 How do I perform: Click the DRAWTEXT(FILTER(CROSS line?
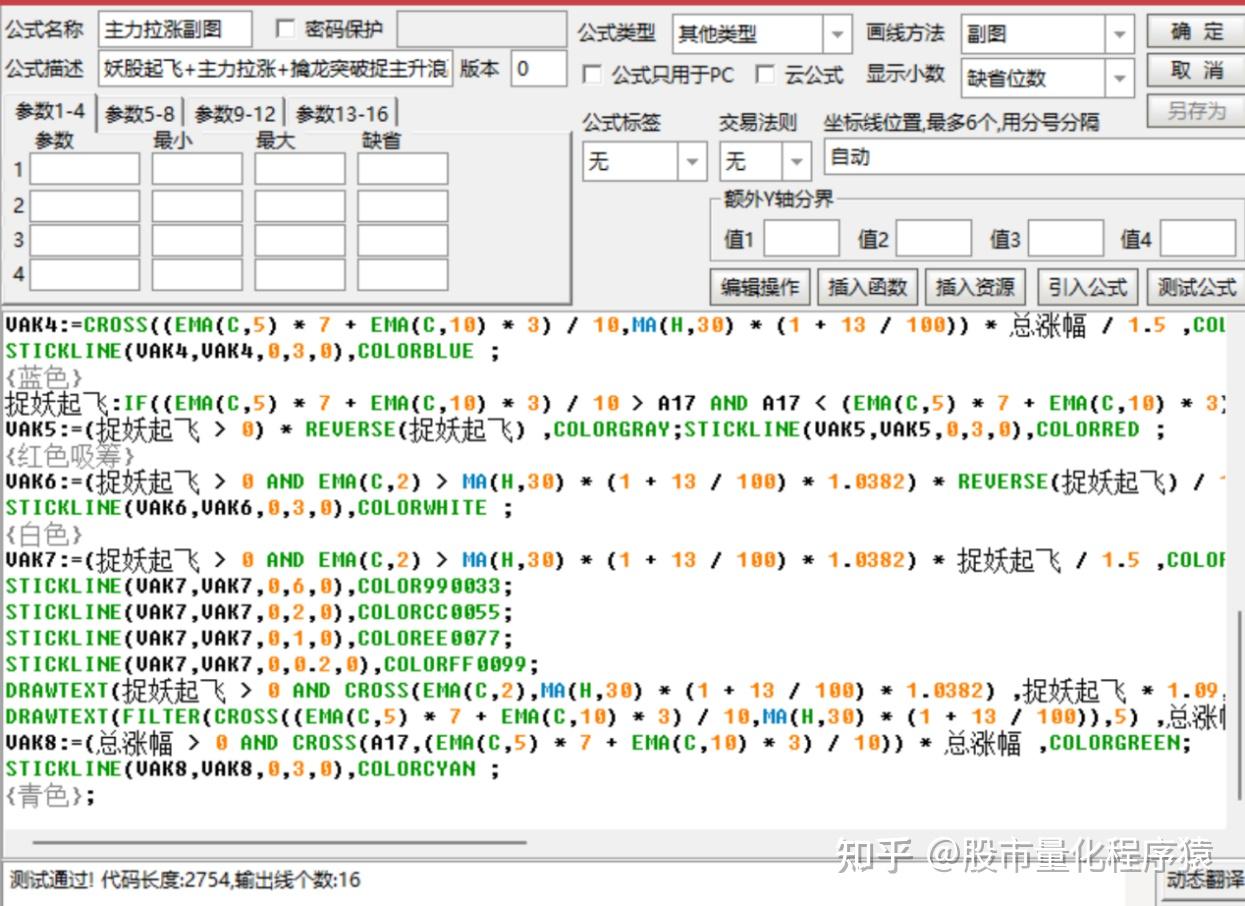[x=615, y=716]
